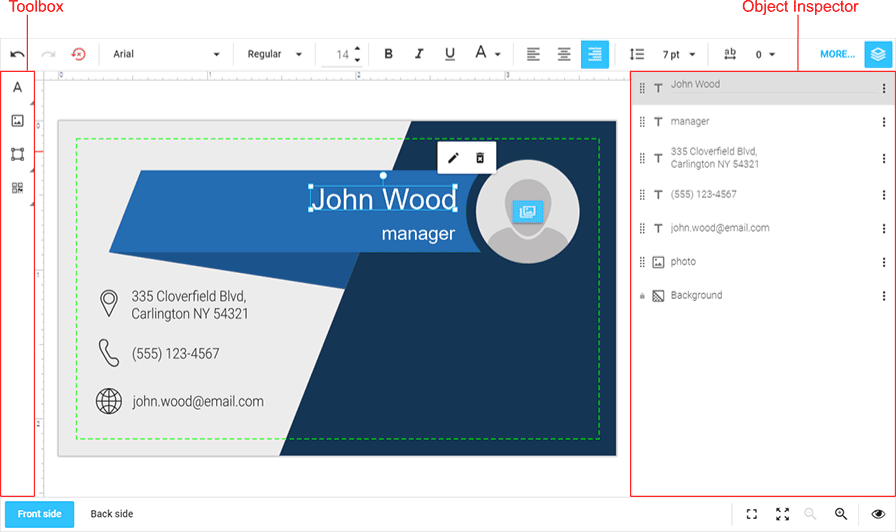Open the Arial font dropdown
Screen dimensions: 896x532
(166, 54)
